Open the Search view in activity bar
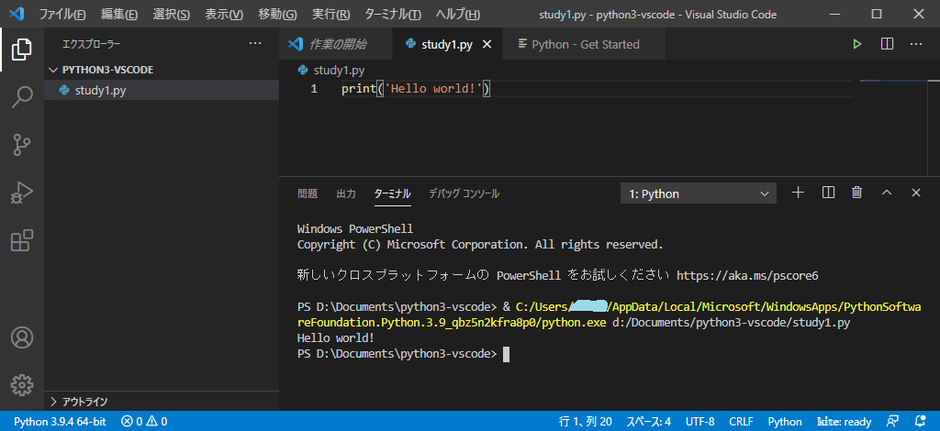Viewport: 940px width, 431px height. (x=22, y=96)
